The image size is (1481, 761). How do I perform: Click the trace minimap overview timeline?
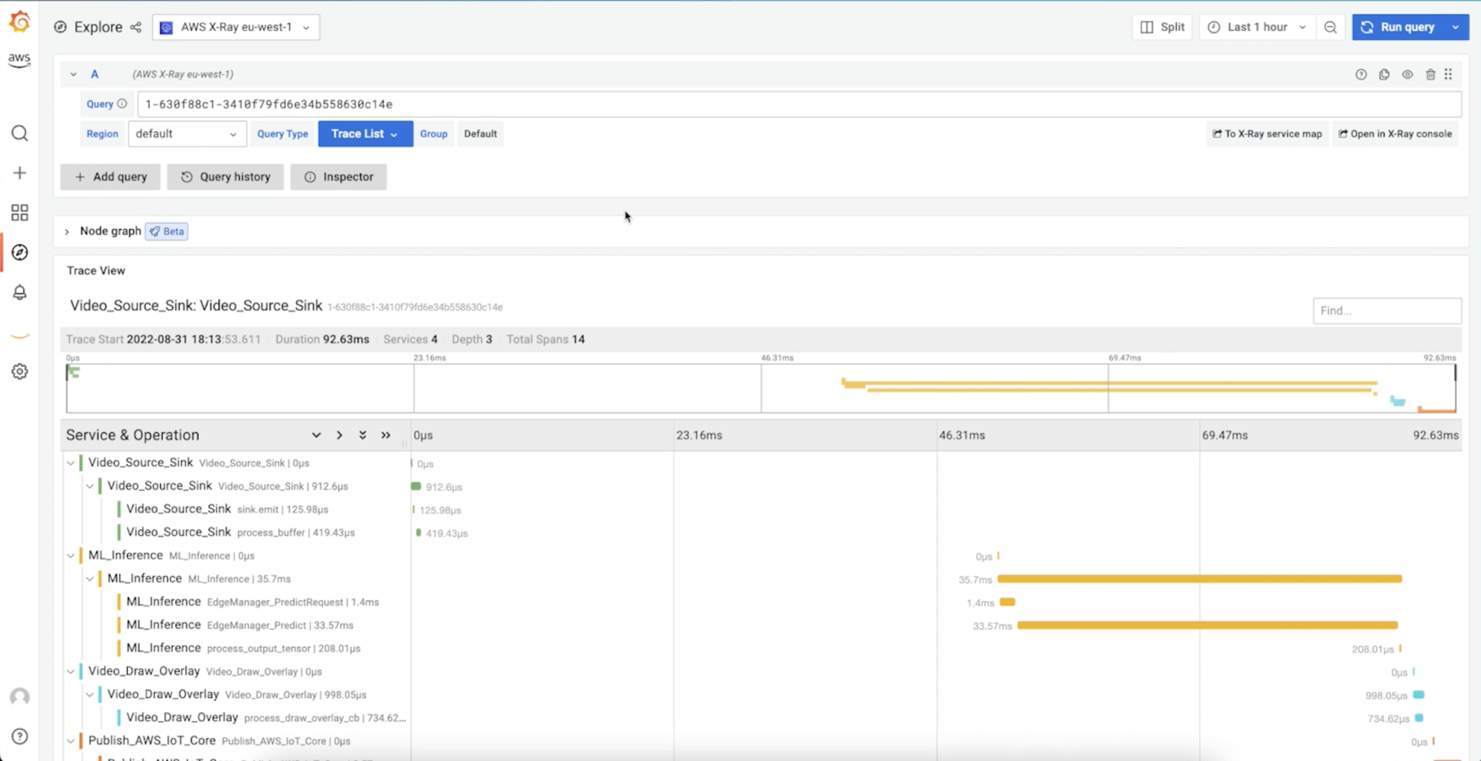(761, 388)
